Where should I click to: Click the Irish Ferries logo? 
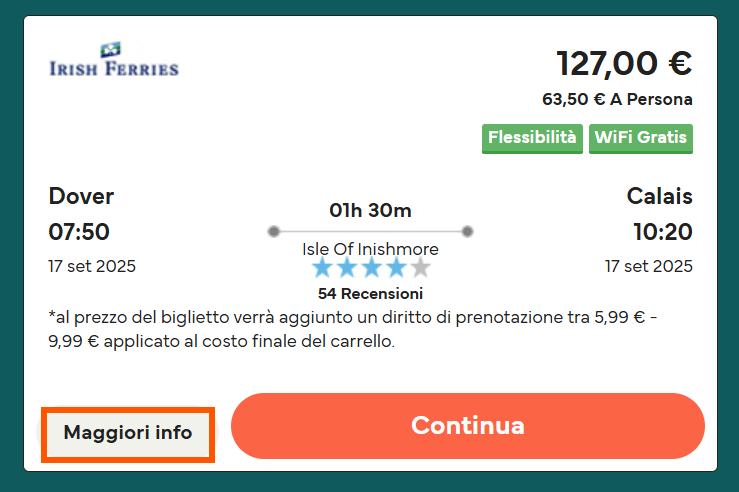(113, 60)
